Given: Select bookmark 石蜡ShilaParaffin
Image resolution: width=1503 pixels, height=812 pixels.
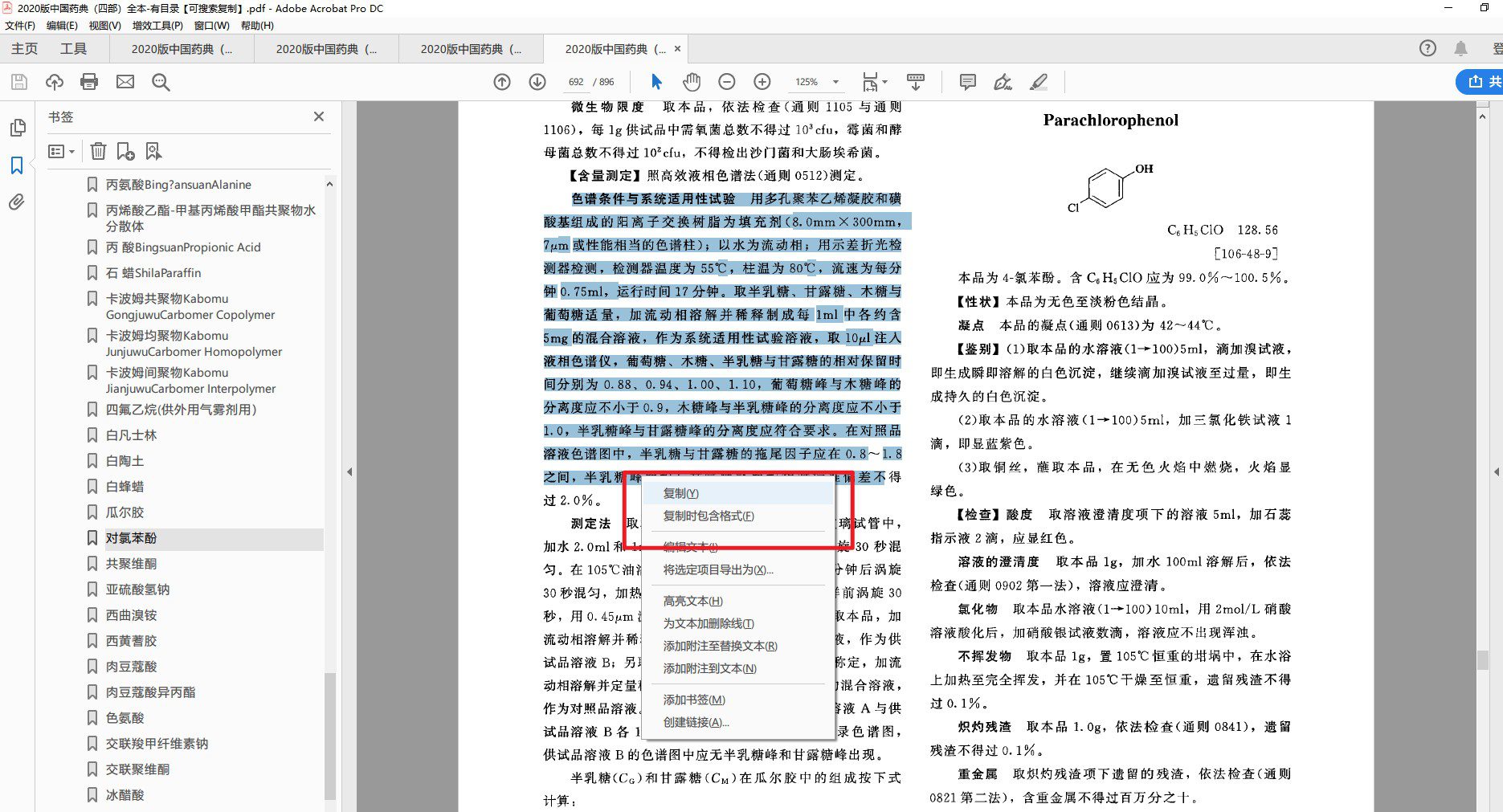Looking at the screenshot, I should [x=153, y=273].
